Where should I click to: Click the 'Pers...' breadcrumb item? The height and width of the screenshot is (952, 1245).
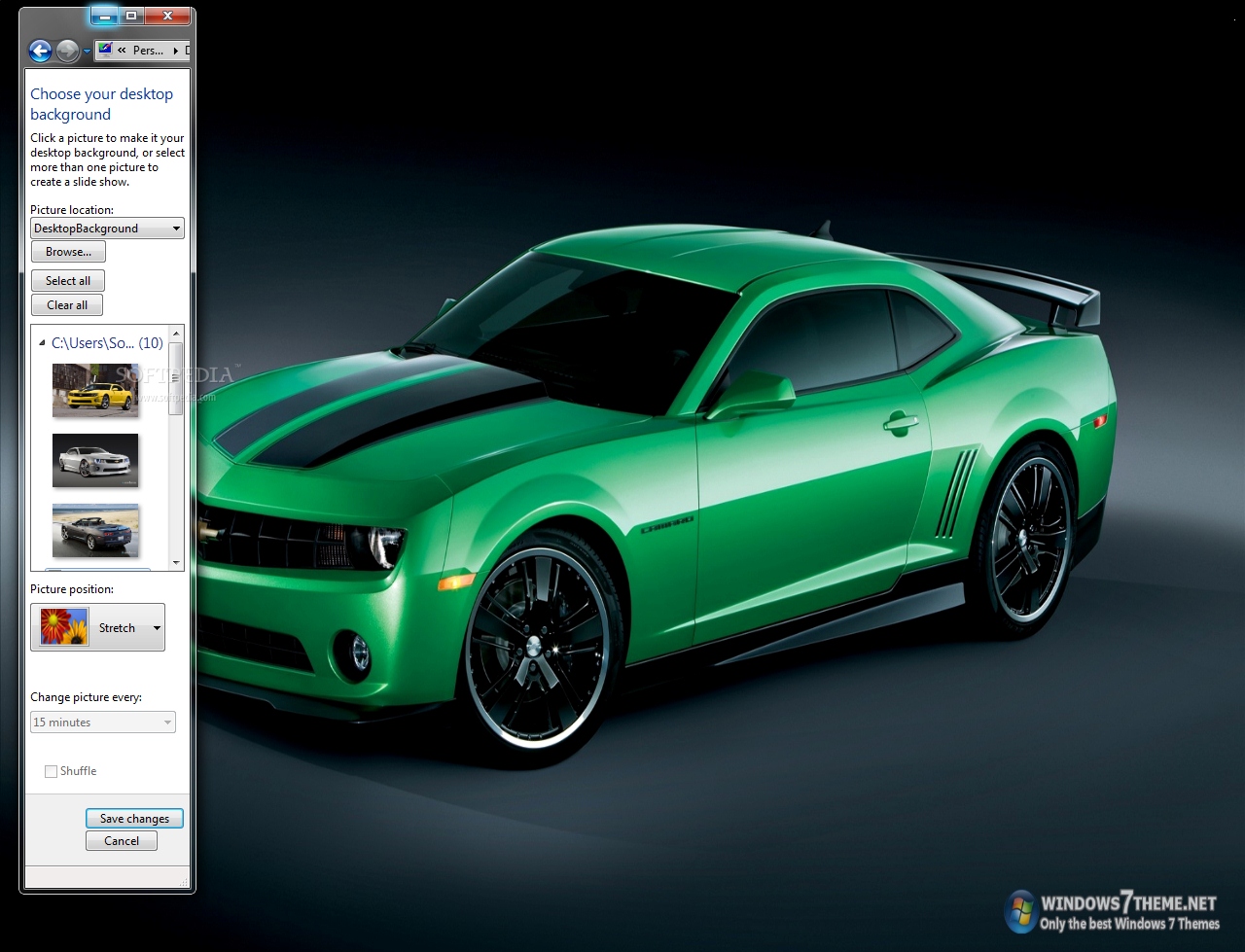coord(148,51)
